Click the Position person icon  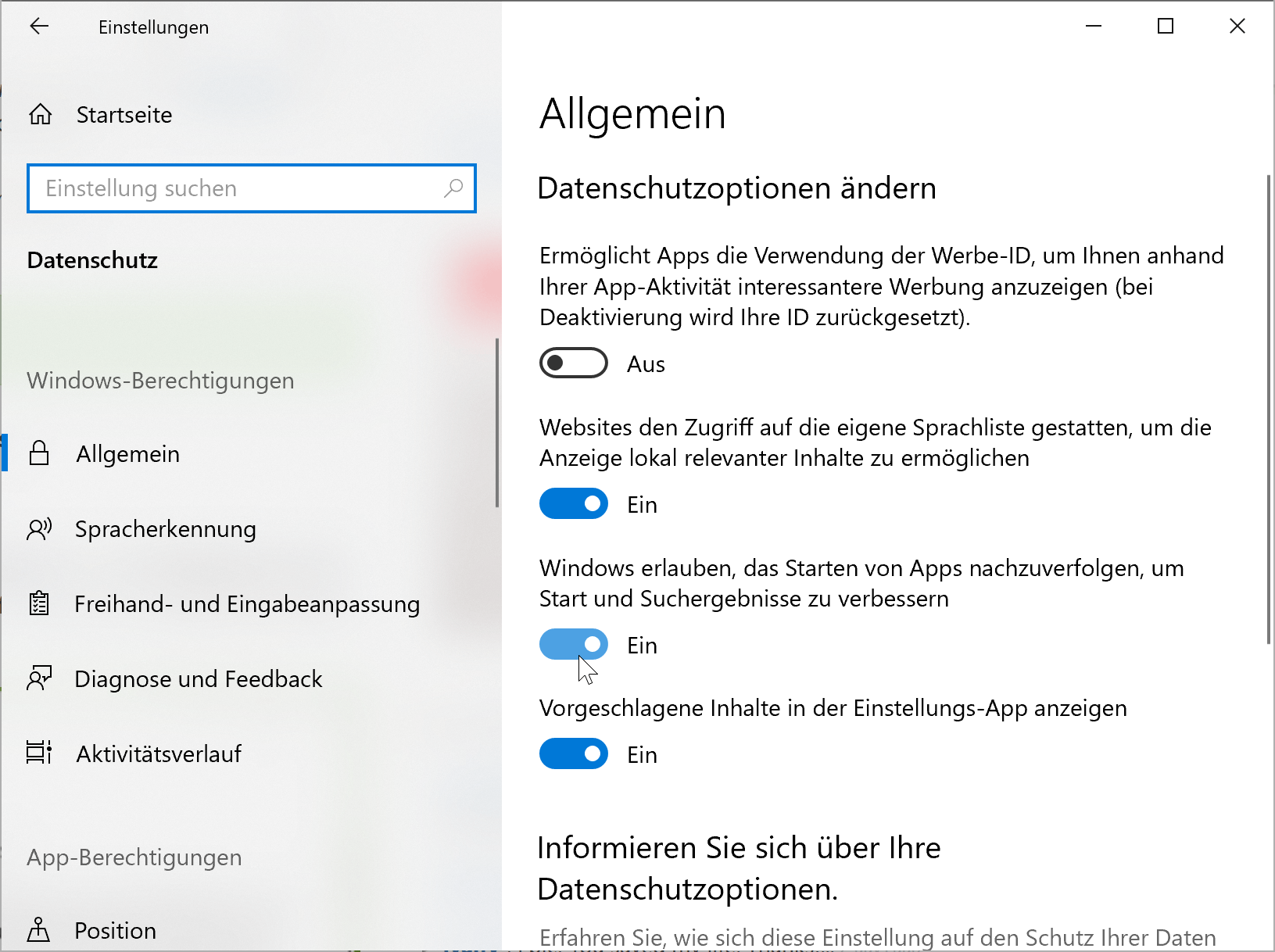click(38, 930)
